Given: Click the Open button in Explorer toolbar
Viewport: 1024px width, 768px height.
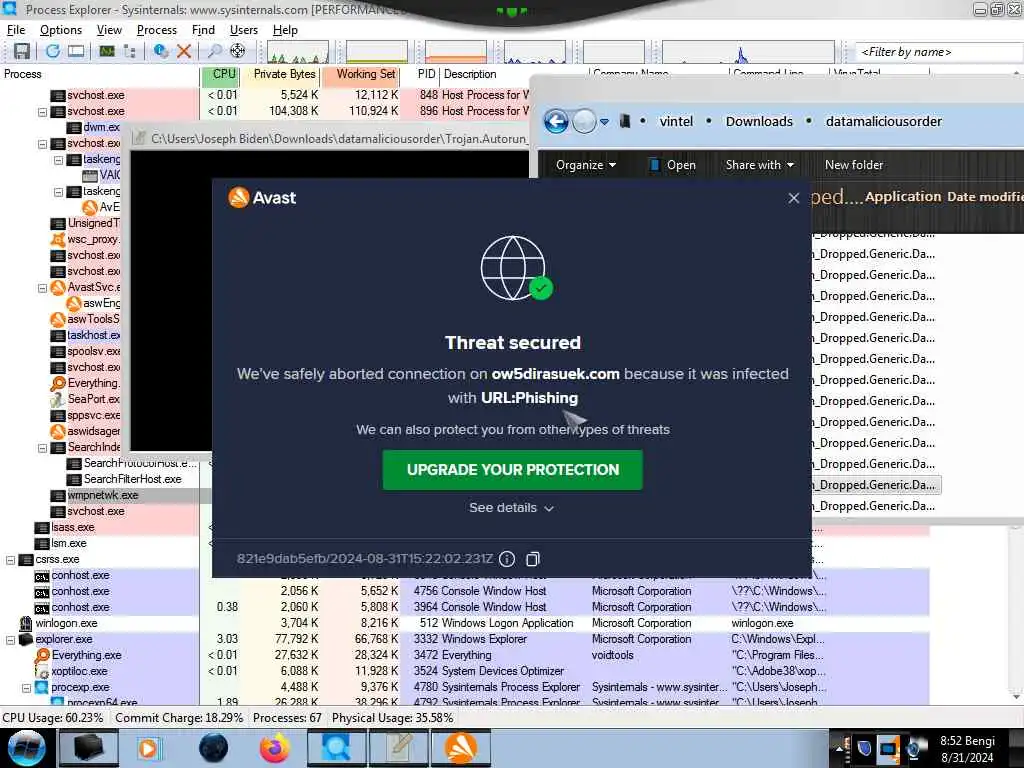Looking at the screenshot, I should point(673,165).
